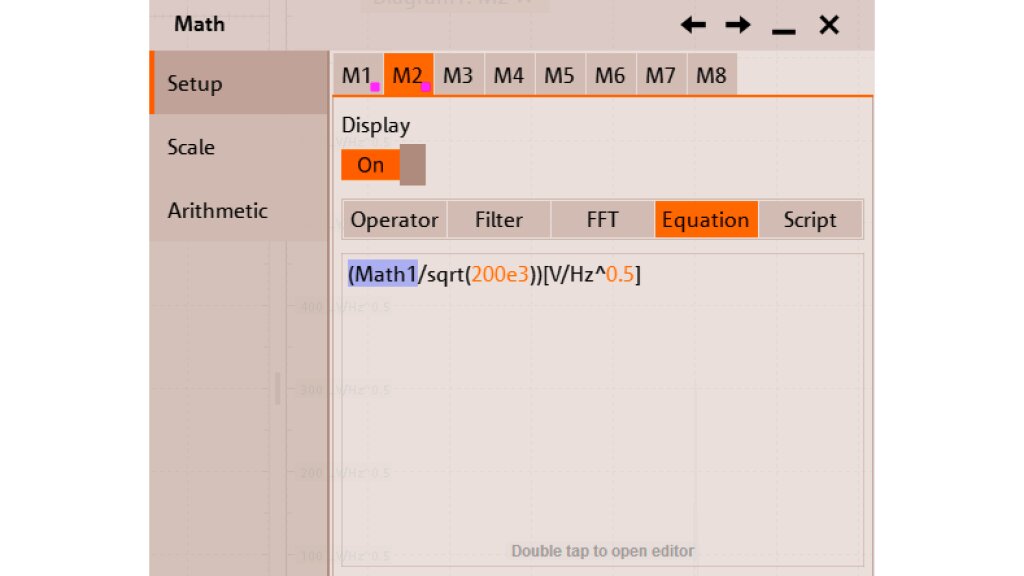Choose the Equation mode button

706,219
